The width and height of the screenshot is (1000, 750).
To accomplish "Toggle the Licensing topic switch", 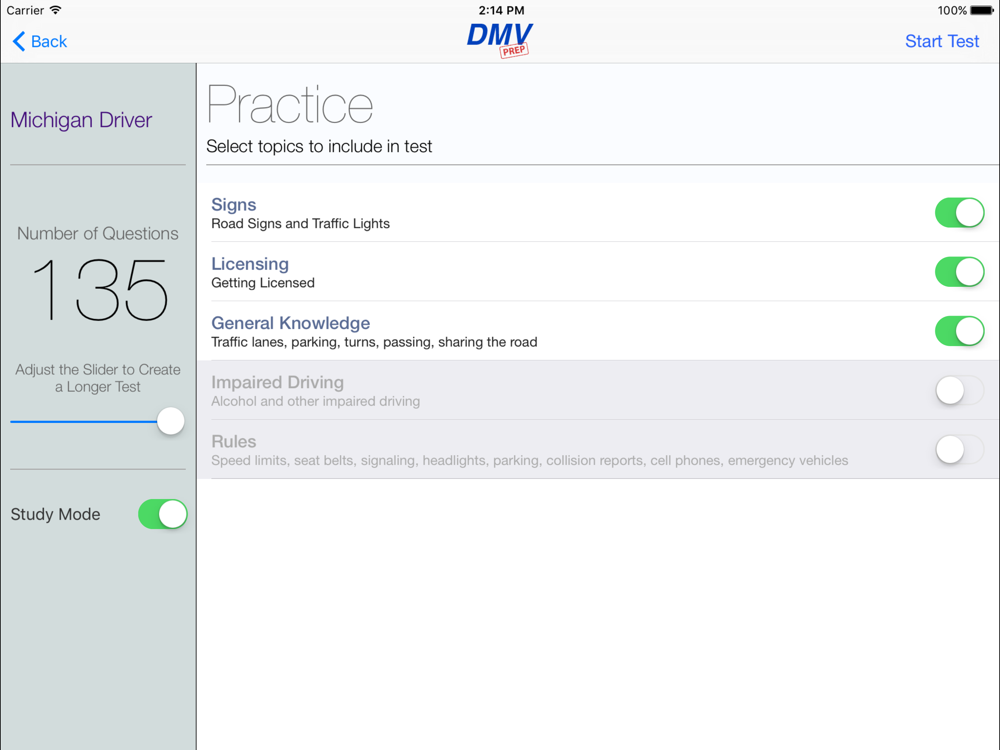I will pyautogui.click(x=959, y=272).
